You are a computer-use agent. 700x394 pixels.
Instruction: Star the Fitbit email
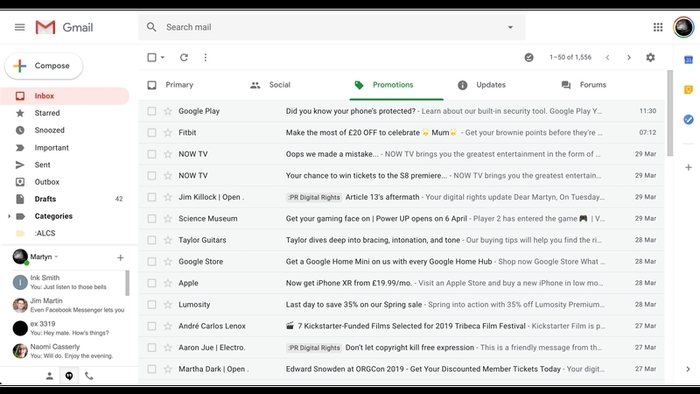click(x=168, y=133)
